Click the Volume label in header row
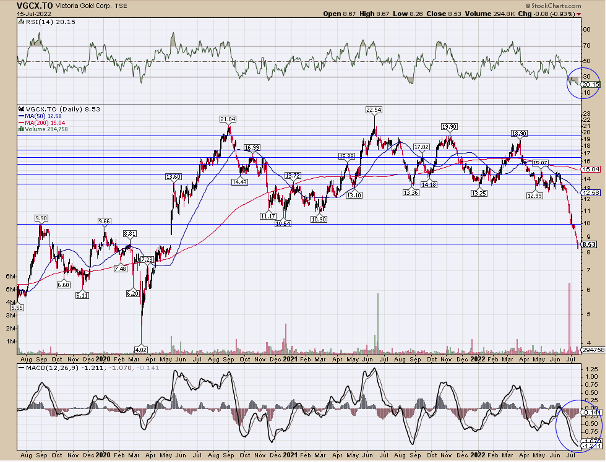This screenshot has width=606, height=462. 478,14
